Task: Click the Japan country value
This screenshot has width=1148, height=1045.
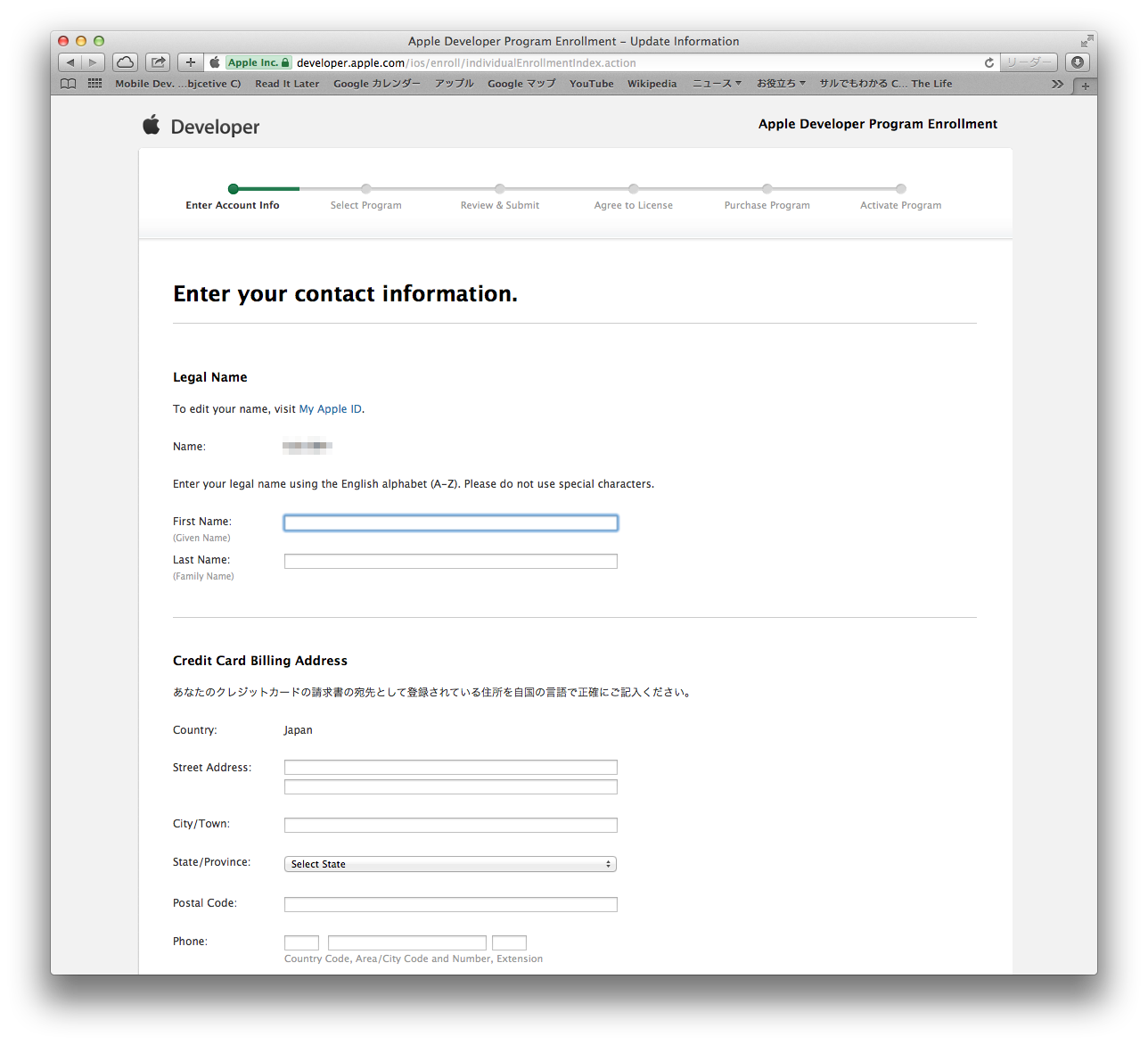Action: pos(299,730)
